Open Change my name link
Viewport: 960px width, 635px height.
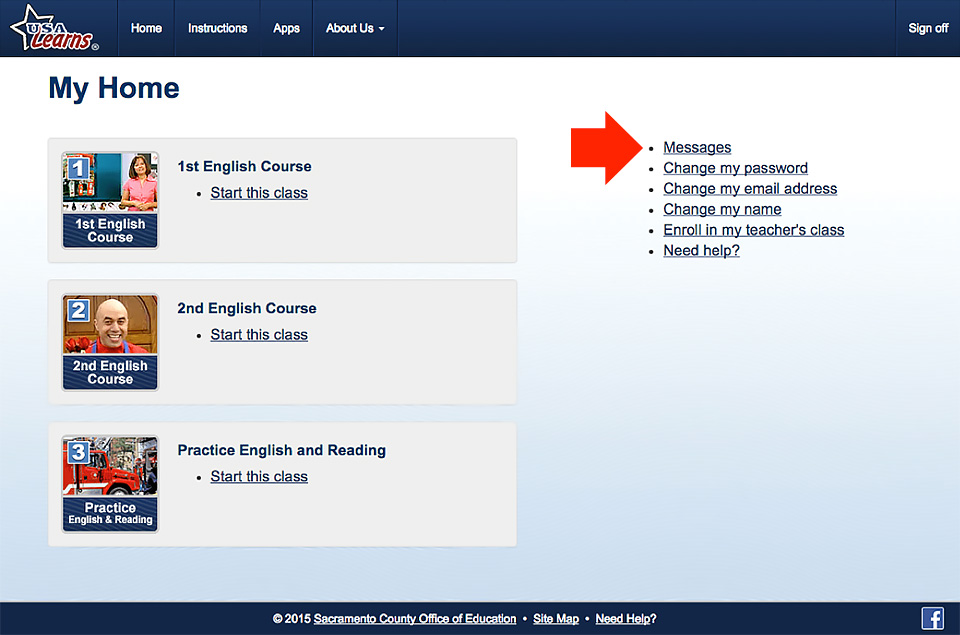(722, 209)
